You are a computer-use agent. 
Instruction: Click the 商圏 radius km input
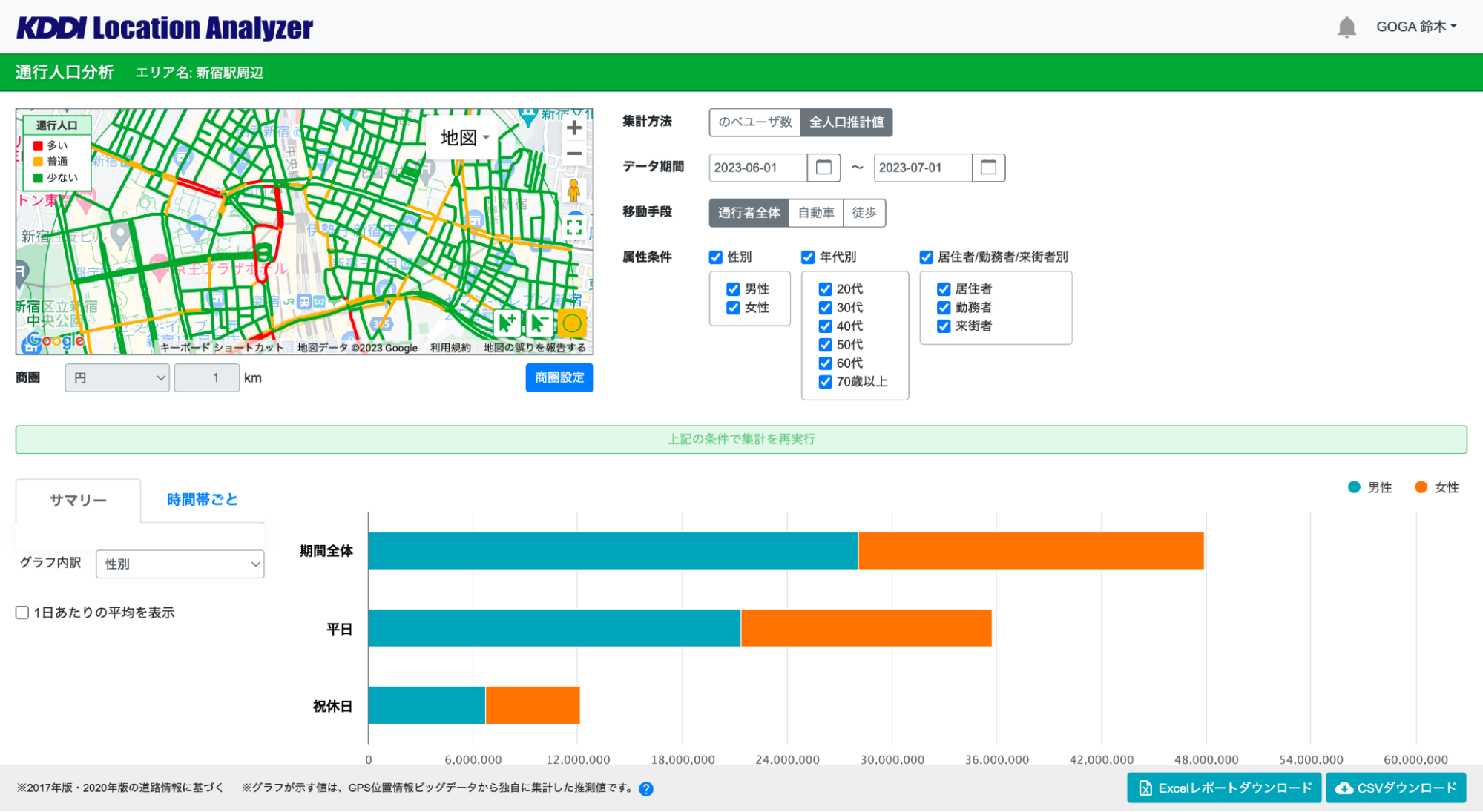tap(207, 378)
